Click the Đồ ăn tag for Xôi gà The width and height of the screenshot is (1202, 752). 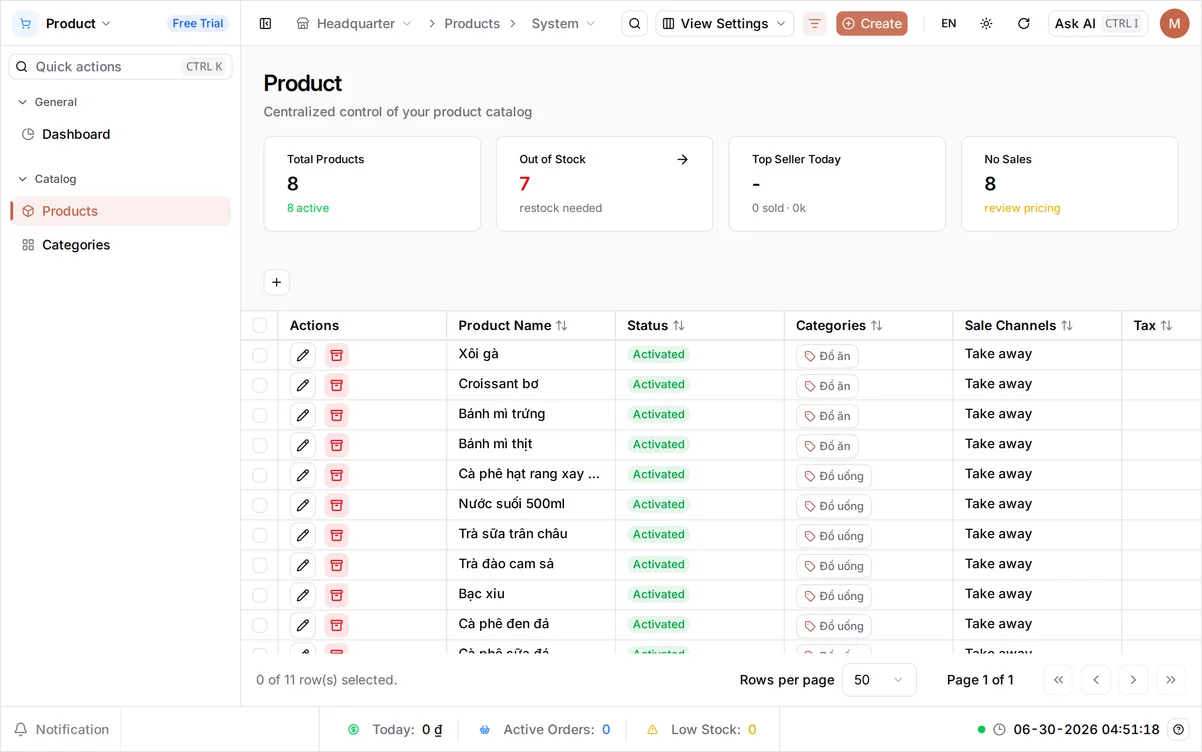click(827, 356)
